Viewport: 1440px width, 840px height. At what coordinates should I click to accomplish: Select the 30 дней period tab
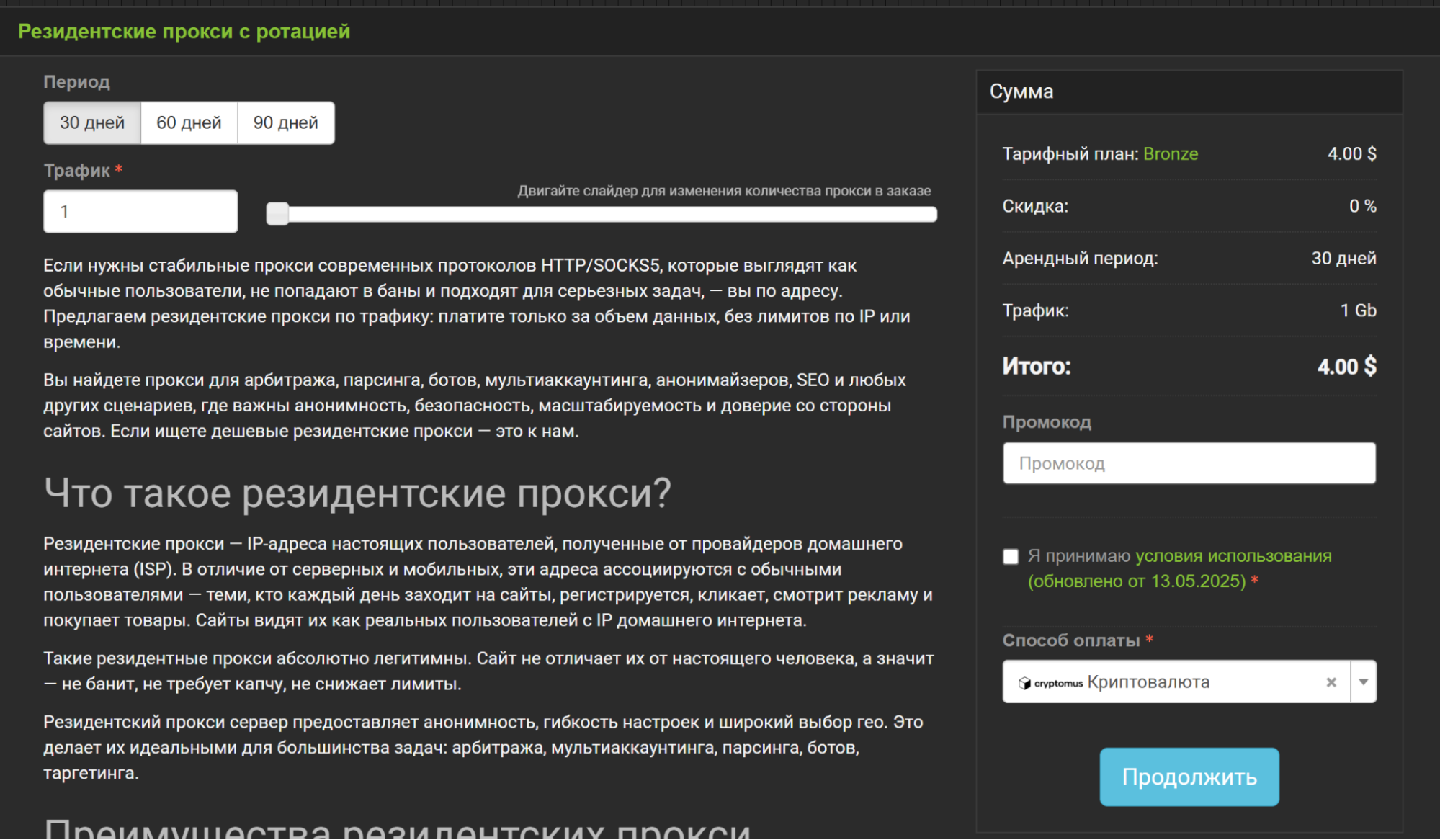(x=91, y=122)
